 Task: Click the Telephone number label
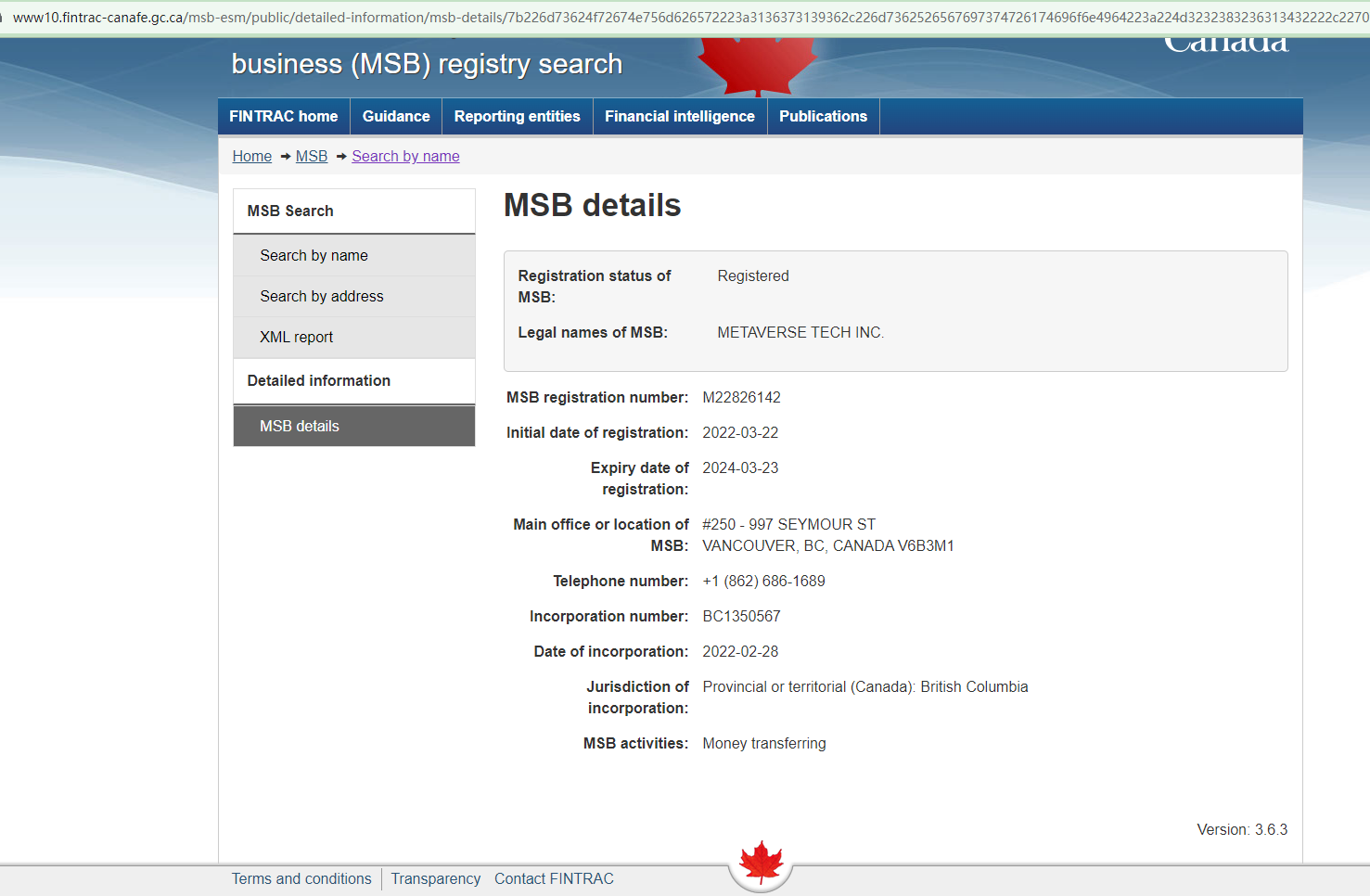point(621,582)
